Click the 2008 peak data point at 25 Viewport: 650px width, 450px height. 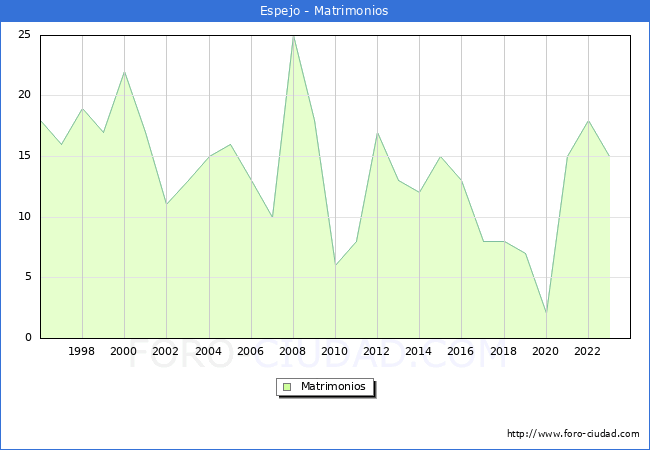[x=293, y=36]
